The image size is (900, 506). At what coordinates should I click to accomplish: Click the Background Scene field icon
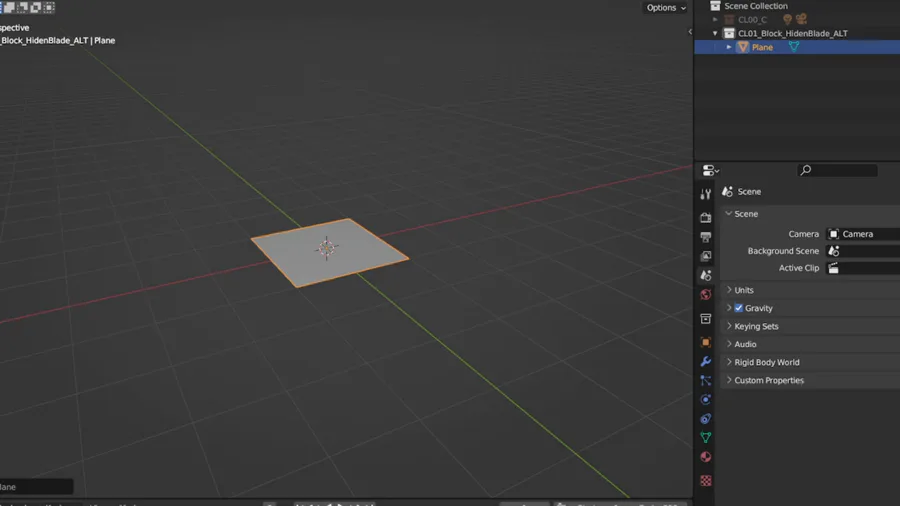[833, 251]
